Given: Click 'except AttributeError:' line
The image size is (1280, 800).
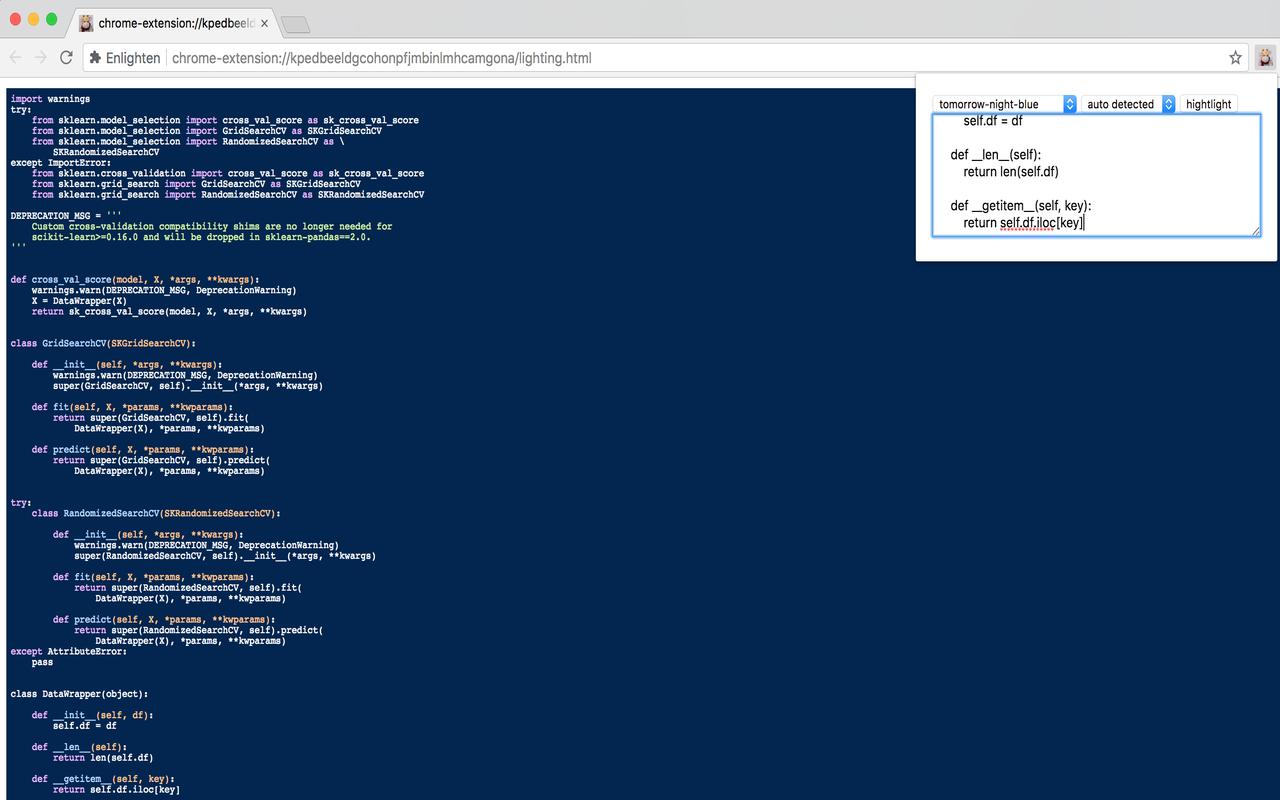Looking at the screenshot, I should click(69, 651).
